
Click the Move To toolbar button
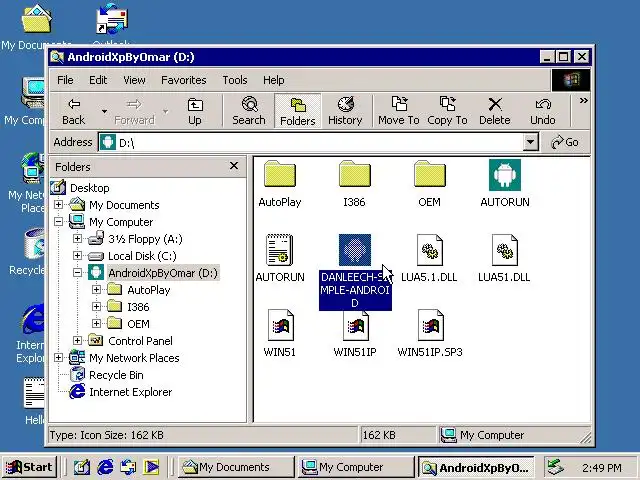point(398,111)
